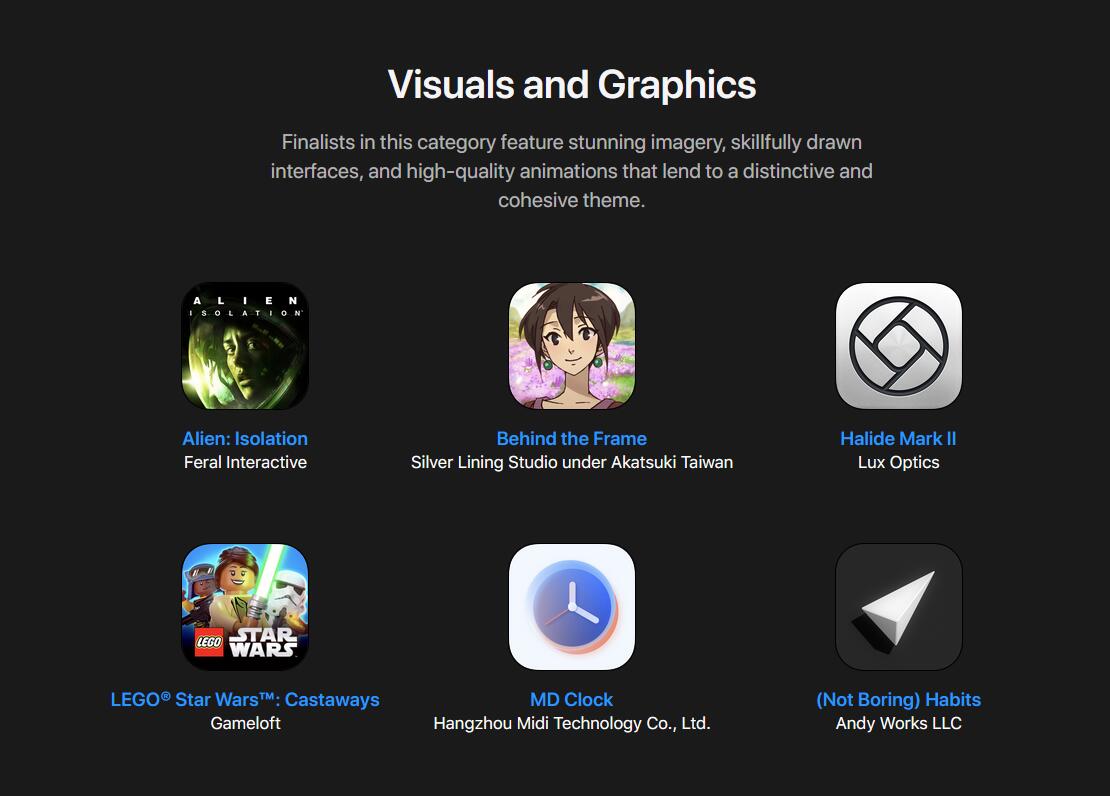Select the Halide Mark II aperture icon
1110x796 pixels.
(x=899, y=346)
